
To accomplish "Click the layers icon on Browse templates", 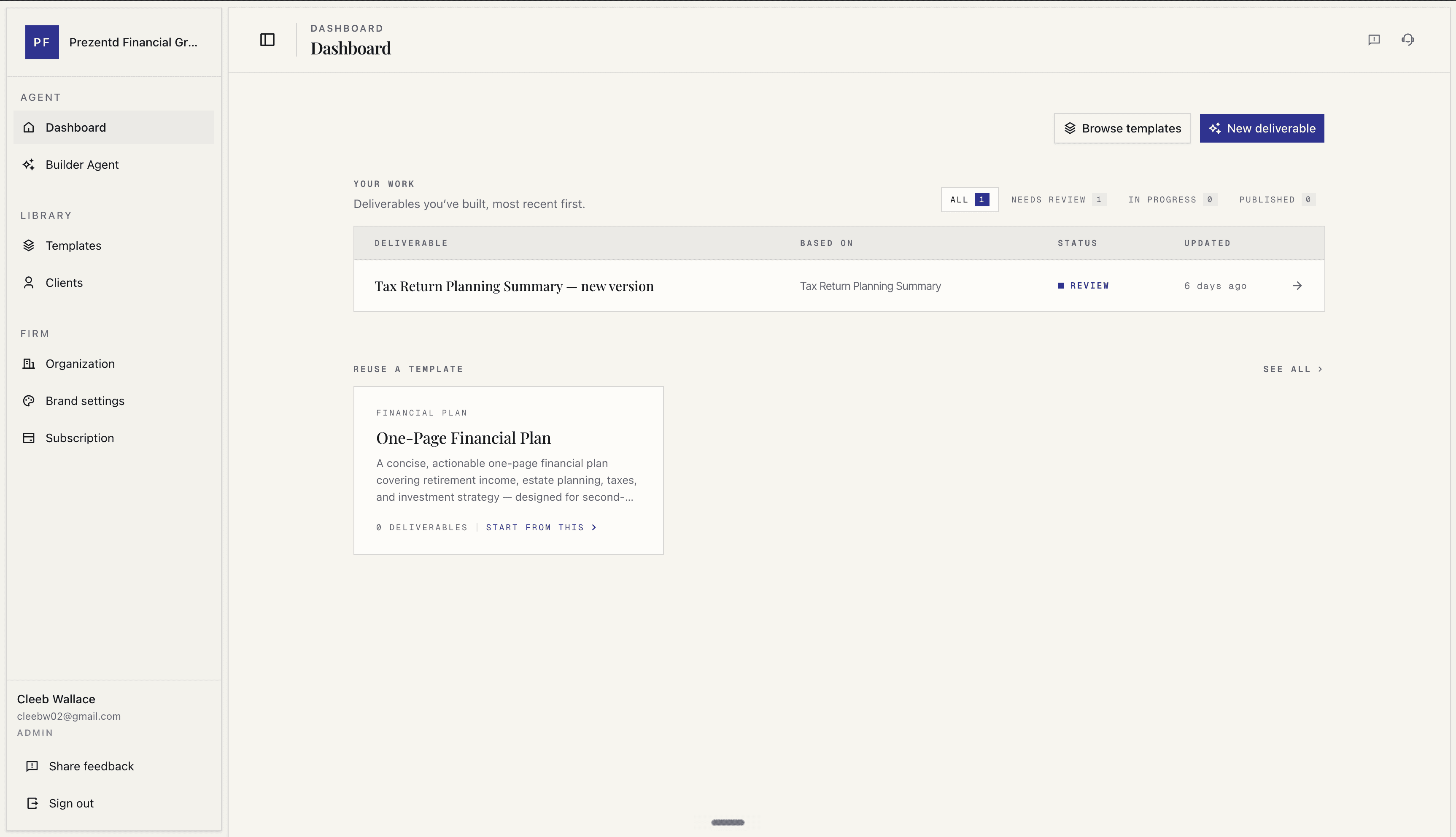I will (1070, 128).
